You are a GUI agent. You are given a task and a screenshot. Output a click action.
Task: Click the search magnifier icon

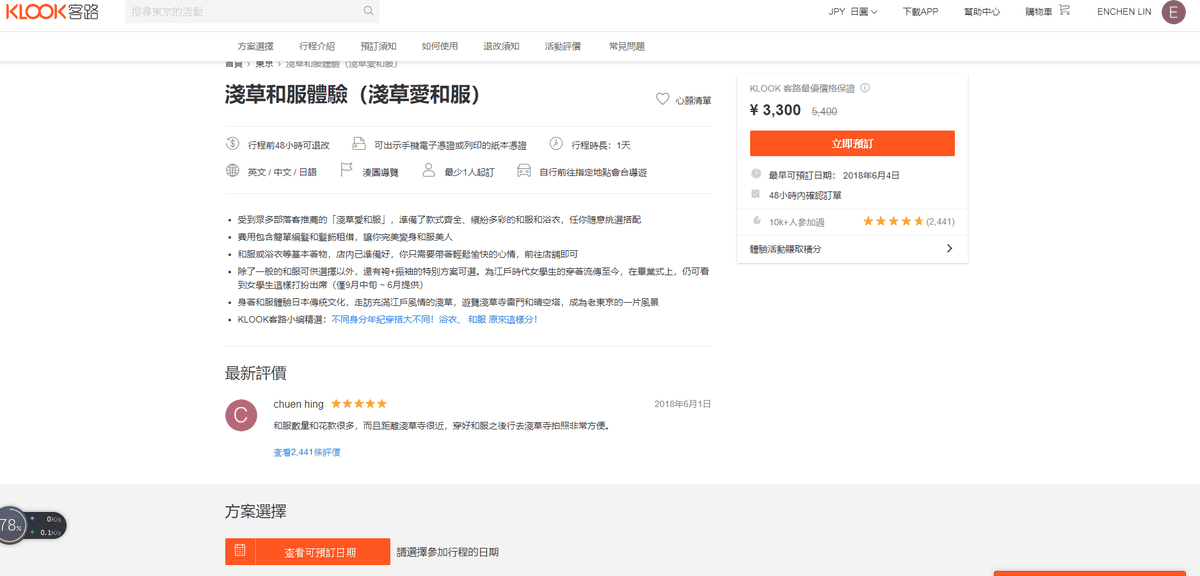pos(369,11)
